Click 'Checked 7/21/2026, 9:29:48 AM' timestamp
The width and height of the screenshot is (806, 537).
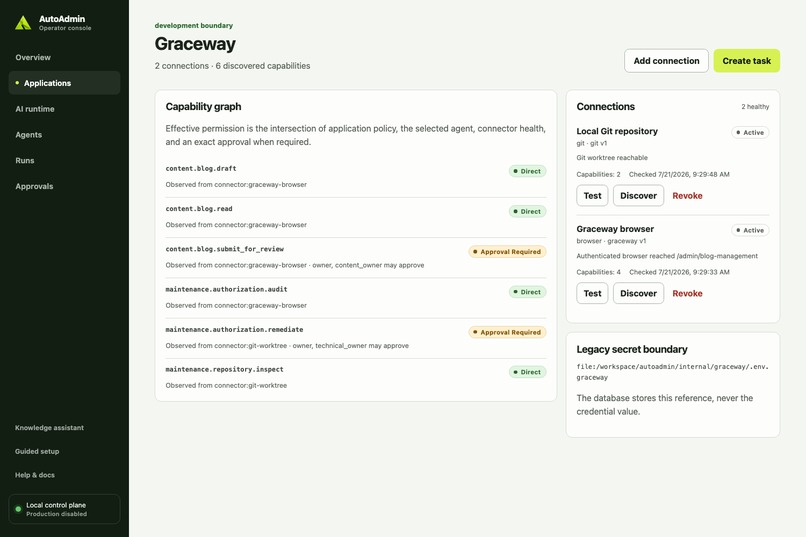point(679,174)
